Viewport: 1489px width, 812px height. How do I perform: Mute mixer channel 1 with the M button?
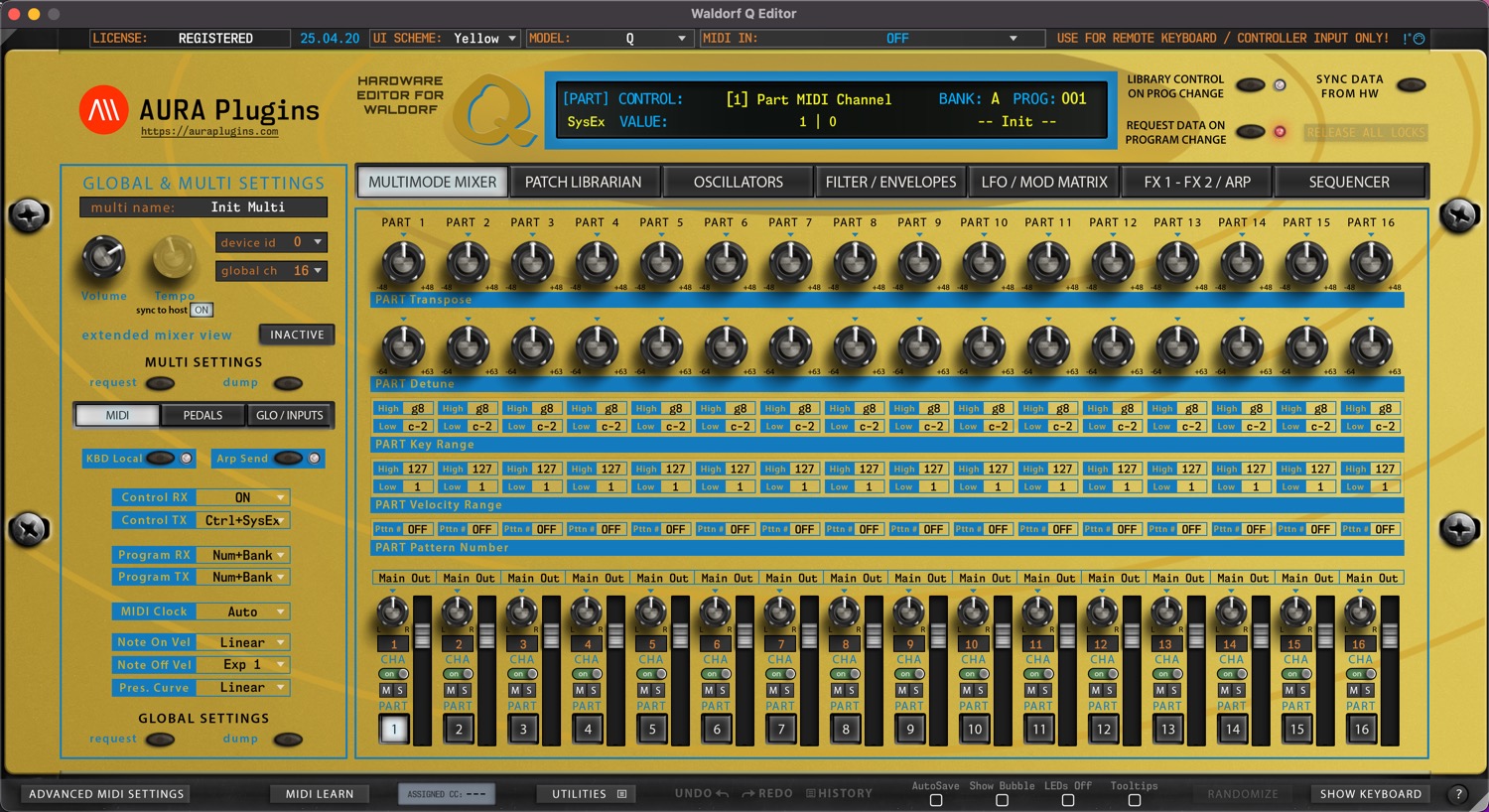click(x=387, y=690)
